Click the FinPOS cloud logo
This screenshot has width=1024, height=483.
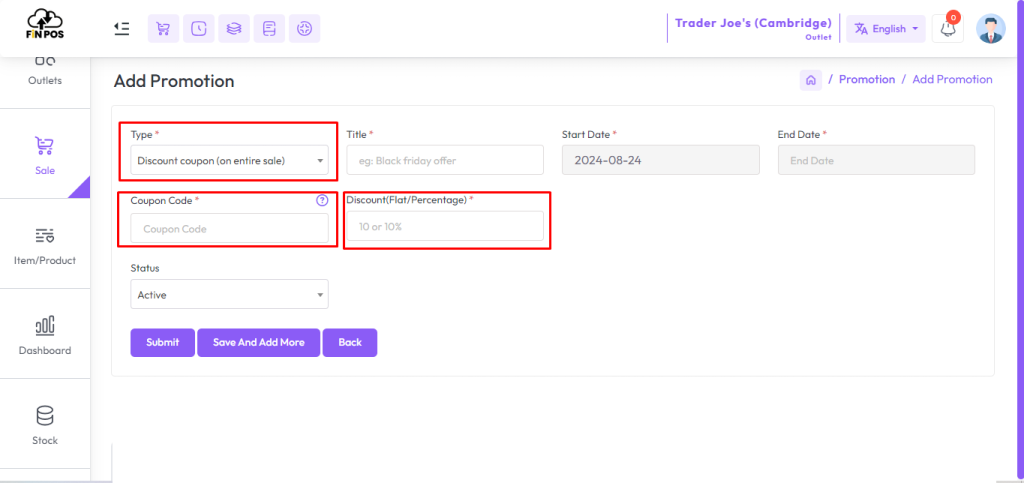[45, 25]
